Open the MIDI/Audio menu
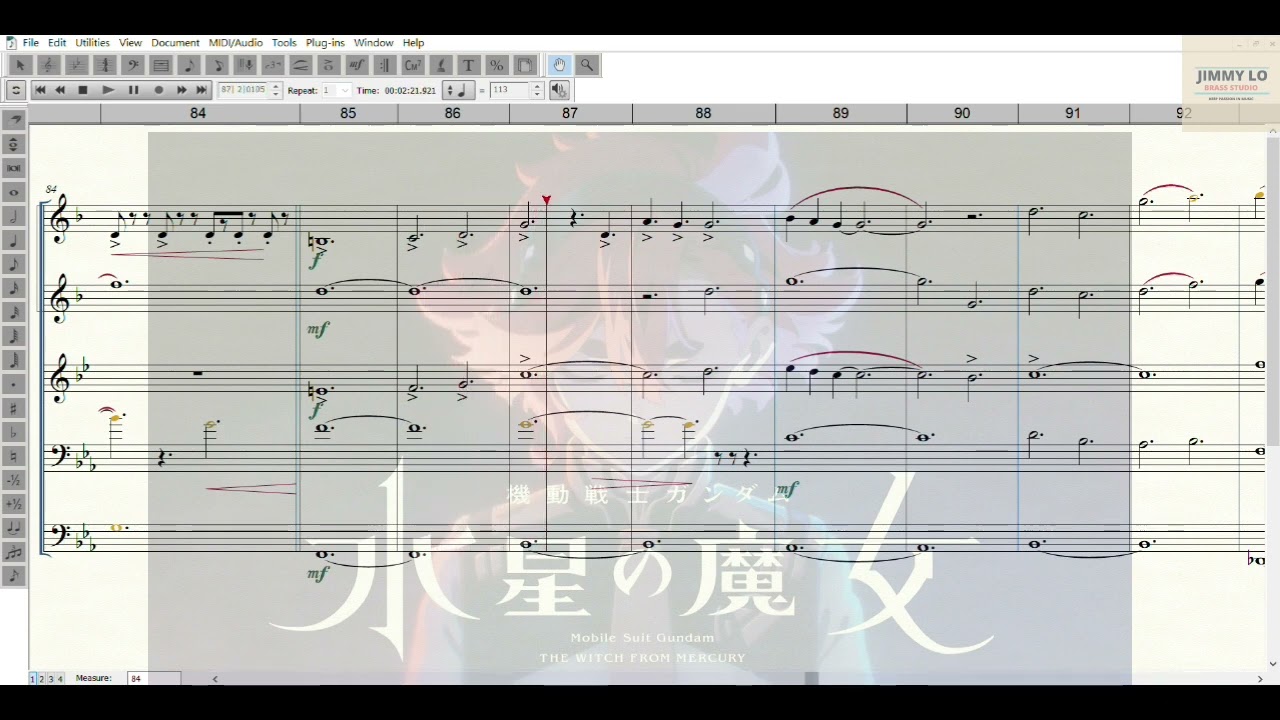The height and width of the screenshot is (720, 1280). 236,43
